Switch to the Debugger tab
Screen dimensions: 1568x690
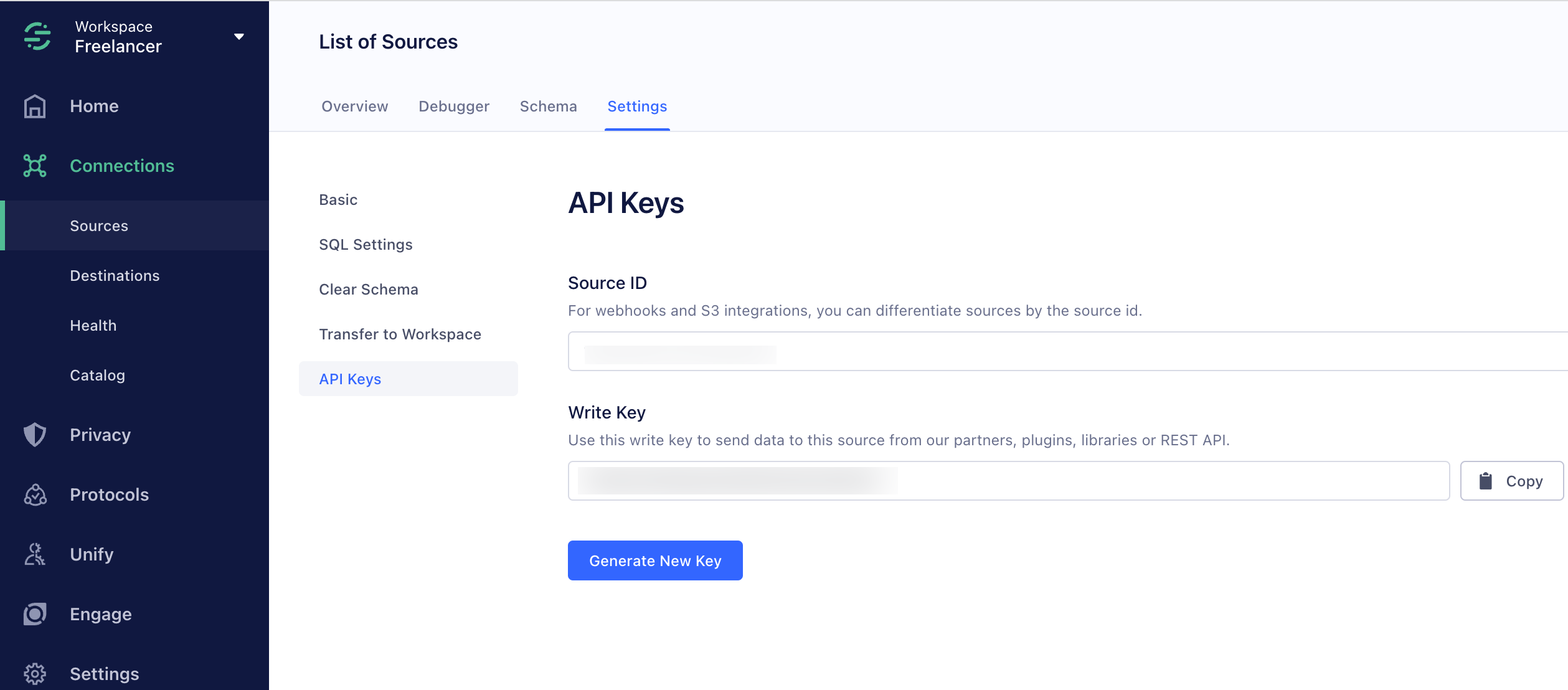pos(454,106)
